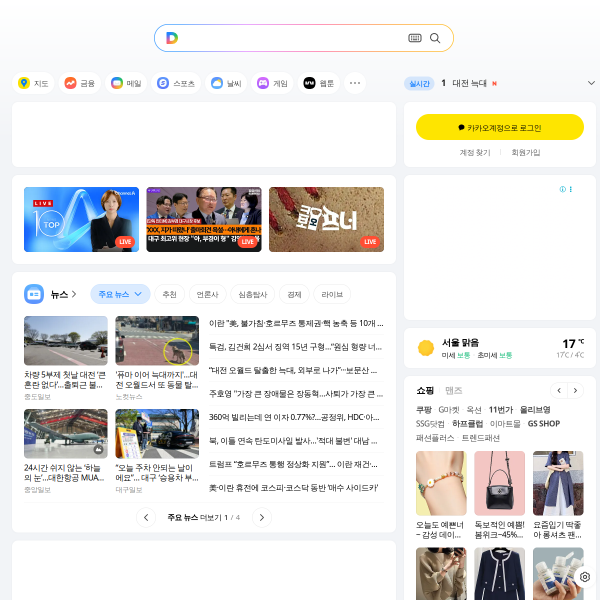The width and height of the screenshot is (600, 600).
Task: Open the 퓨마 이어 늑대까지 article
Action: (157, 358)
